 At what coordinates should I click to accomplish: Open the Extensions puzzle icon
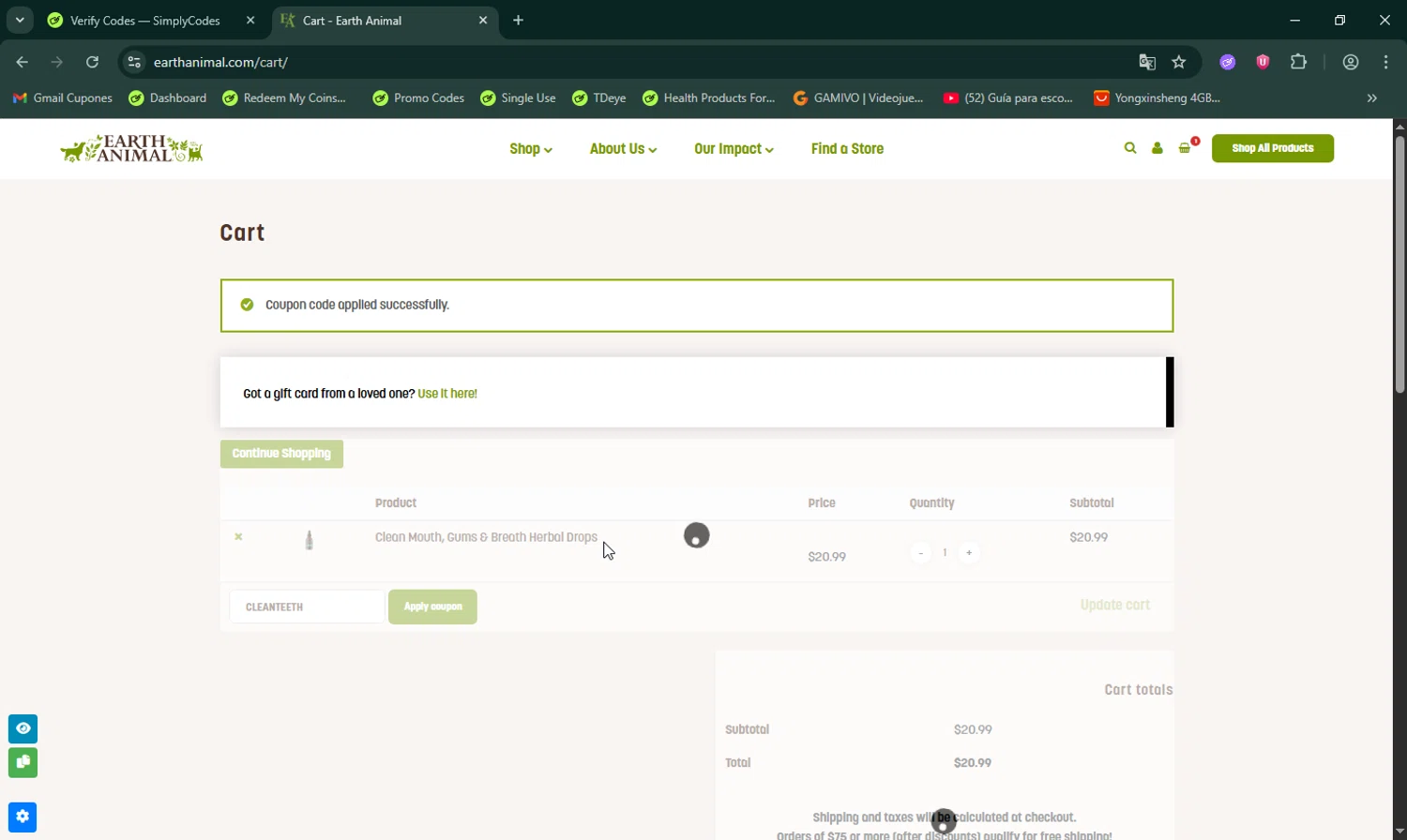point(1298,62)
